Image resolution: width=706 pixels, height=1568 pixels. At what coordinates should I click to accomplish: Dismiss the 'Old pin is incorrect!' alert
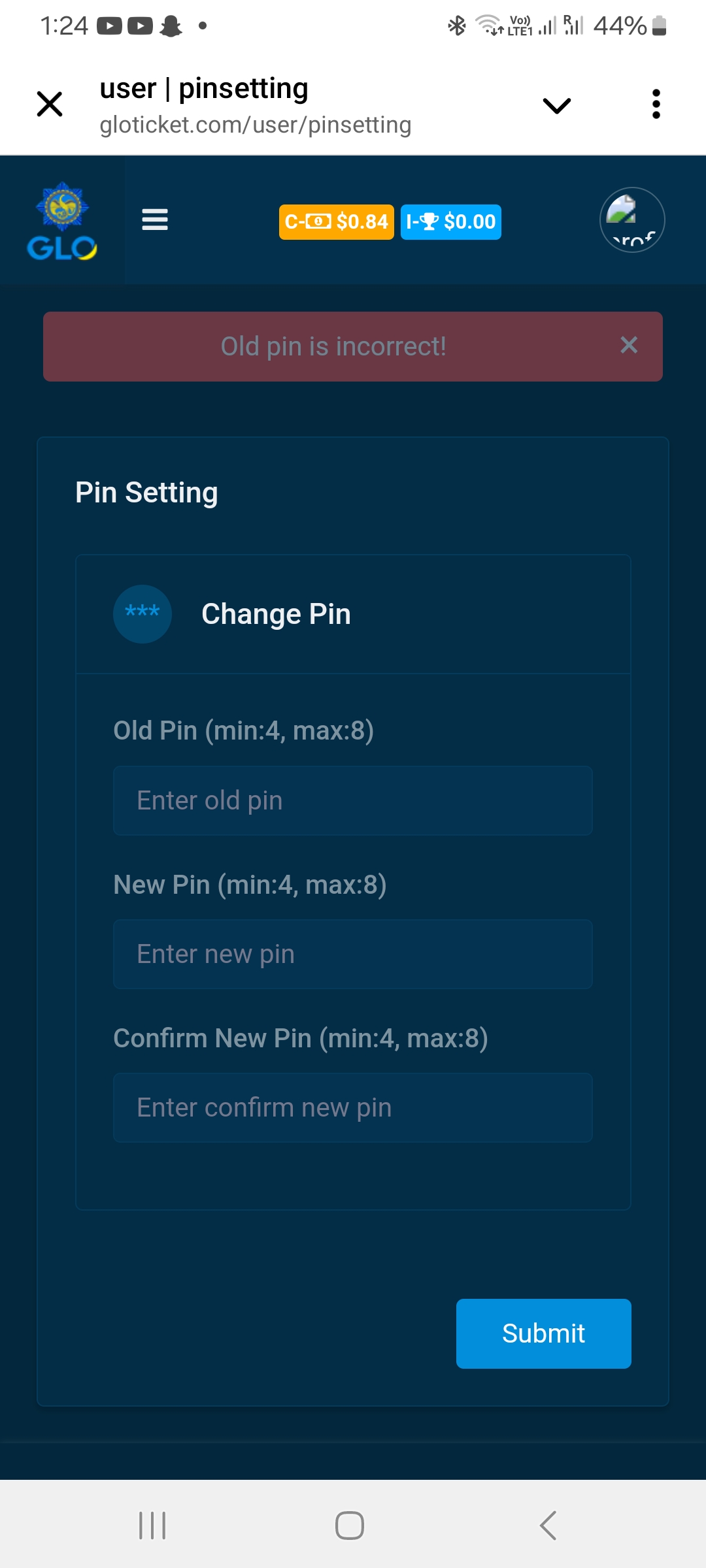coord(629,345)
